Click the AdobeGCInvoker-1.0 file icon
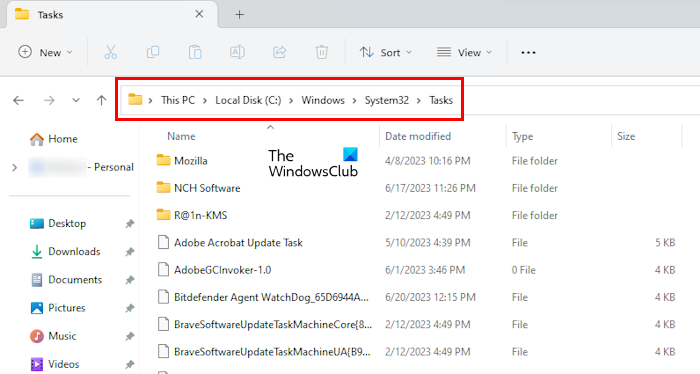 (x=163, y=270)
